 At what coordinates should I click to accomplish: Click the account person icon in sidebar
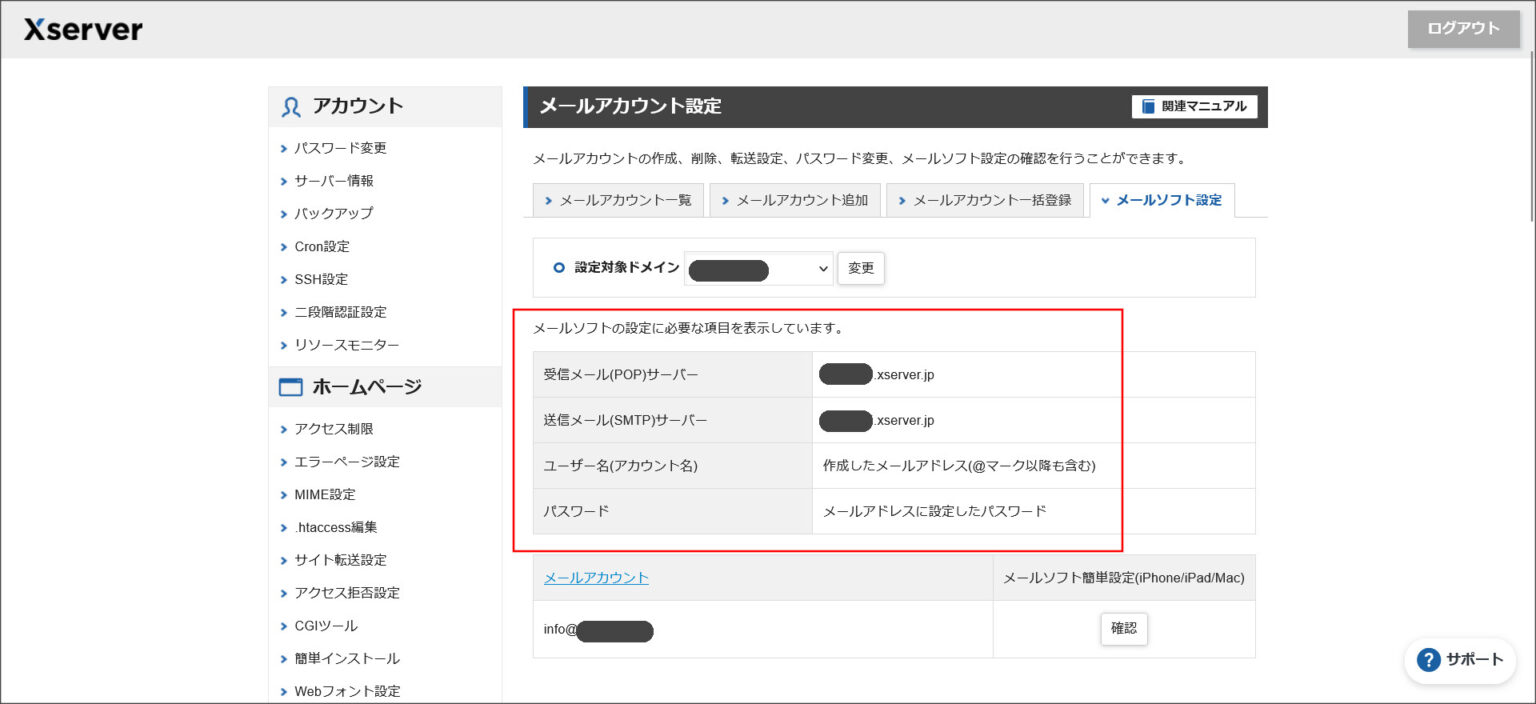291,107
